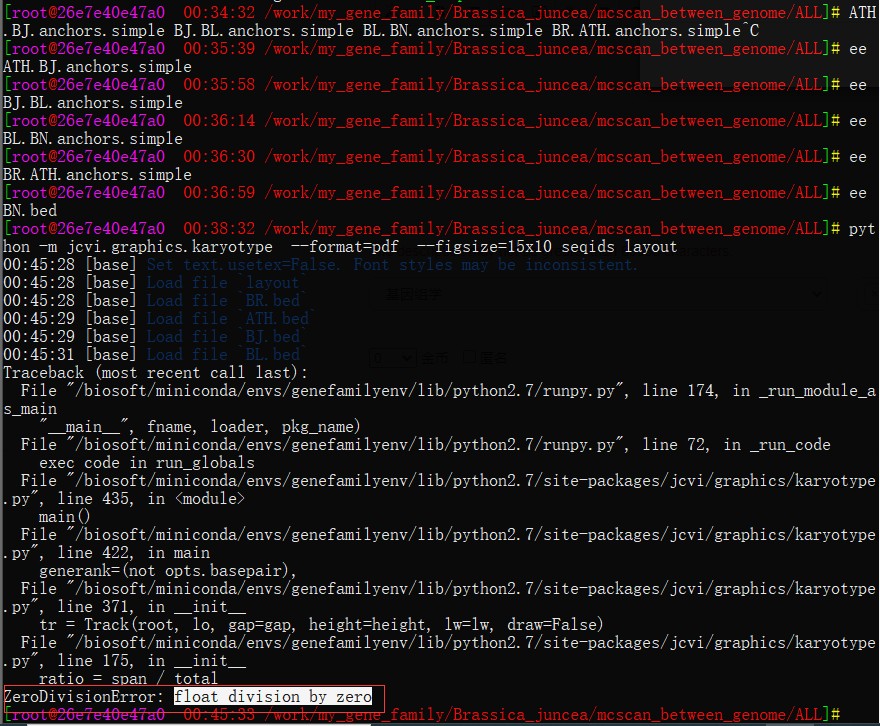Select the prompt timestamp 00:38:32
This screenshot has height=726, width=880.
[219, 228]
